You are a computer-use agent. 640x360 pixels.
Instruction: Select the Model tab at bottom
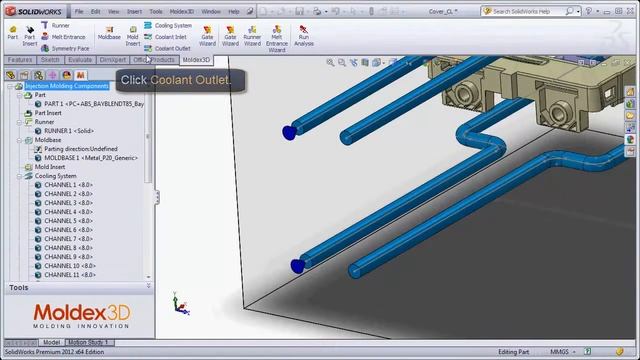tap(51, 342)
